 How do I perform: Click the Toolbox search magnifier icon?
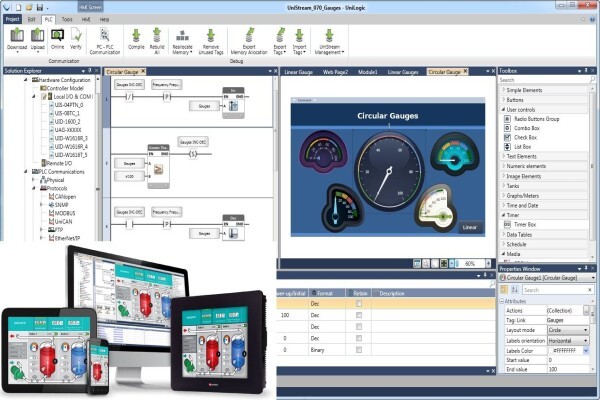pos(592,80)
